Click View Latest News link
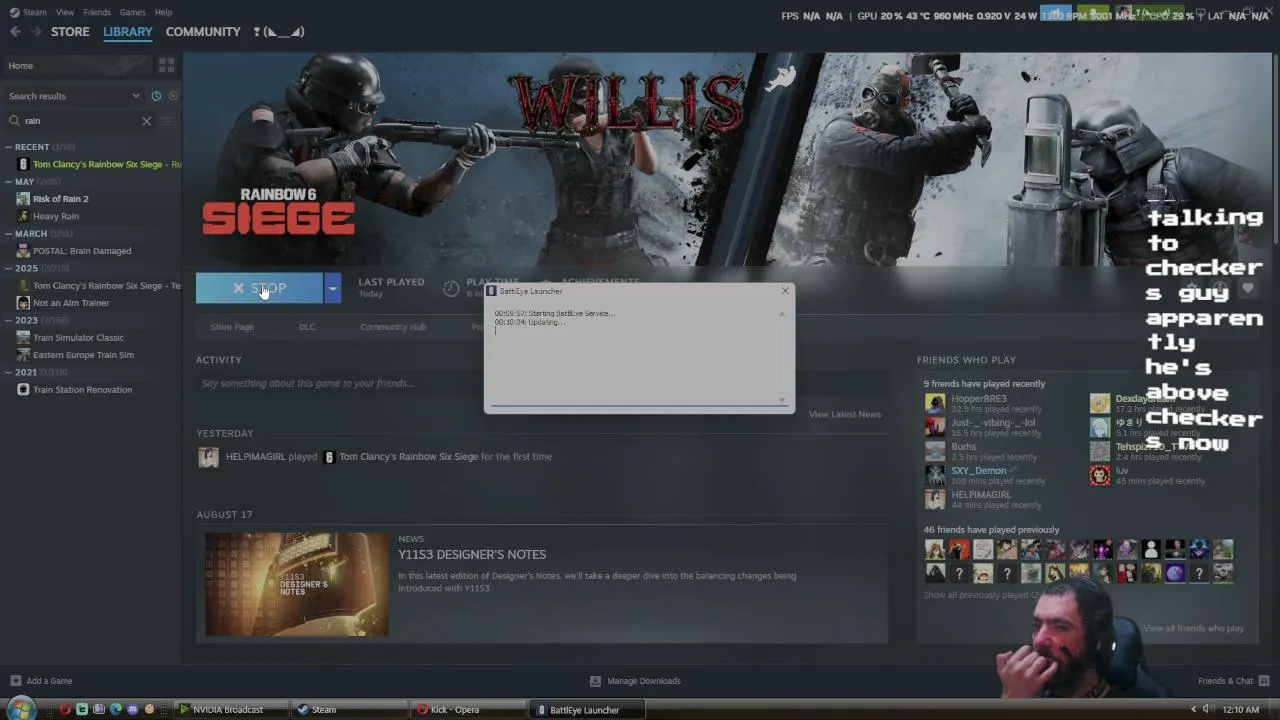1280x720 pixels. (x=845, y=414)
